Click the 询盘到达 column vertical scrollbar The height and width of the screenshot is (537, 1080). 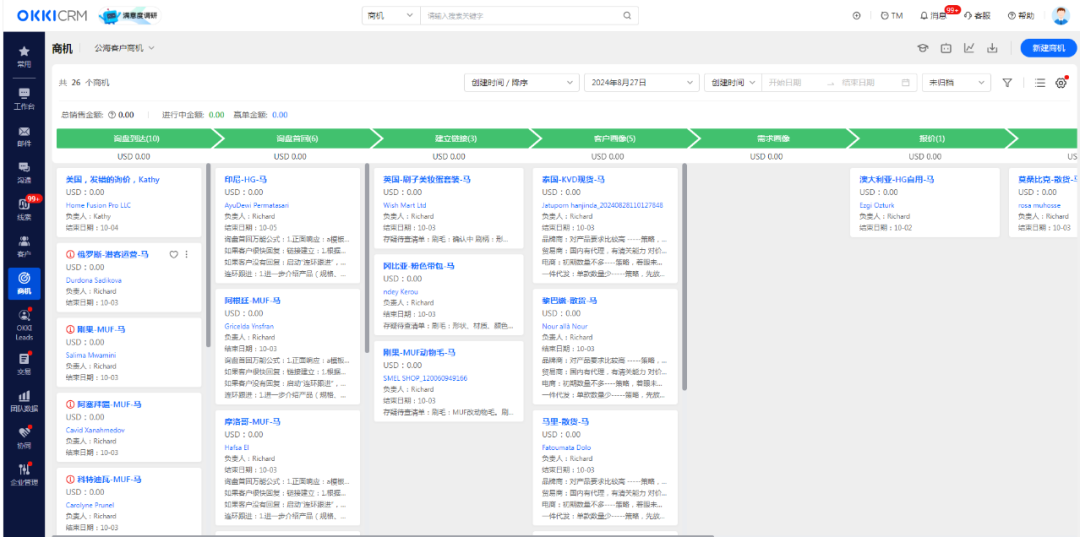point(209,255)
